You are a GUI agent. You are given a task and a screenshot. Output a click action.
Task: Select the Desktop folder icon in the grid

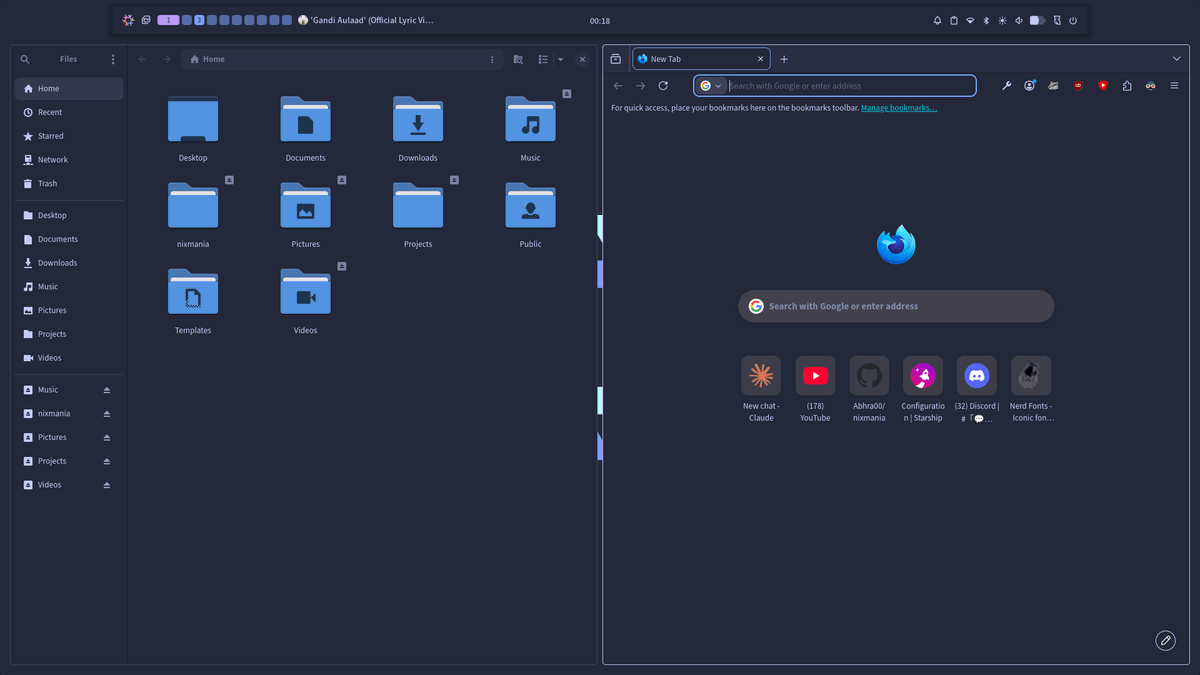pos(193,119)
